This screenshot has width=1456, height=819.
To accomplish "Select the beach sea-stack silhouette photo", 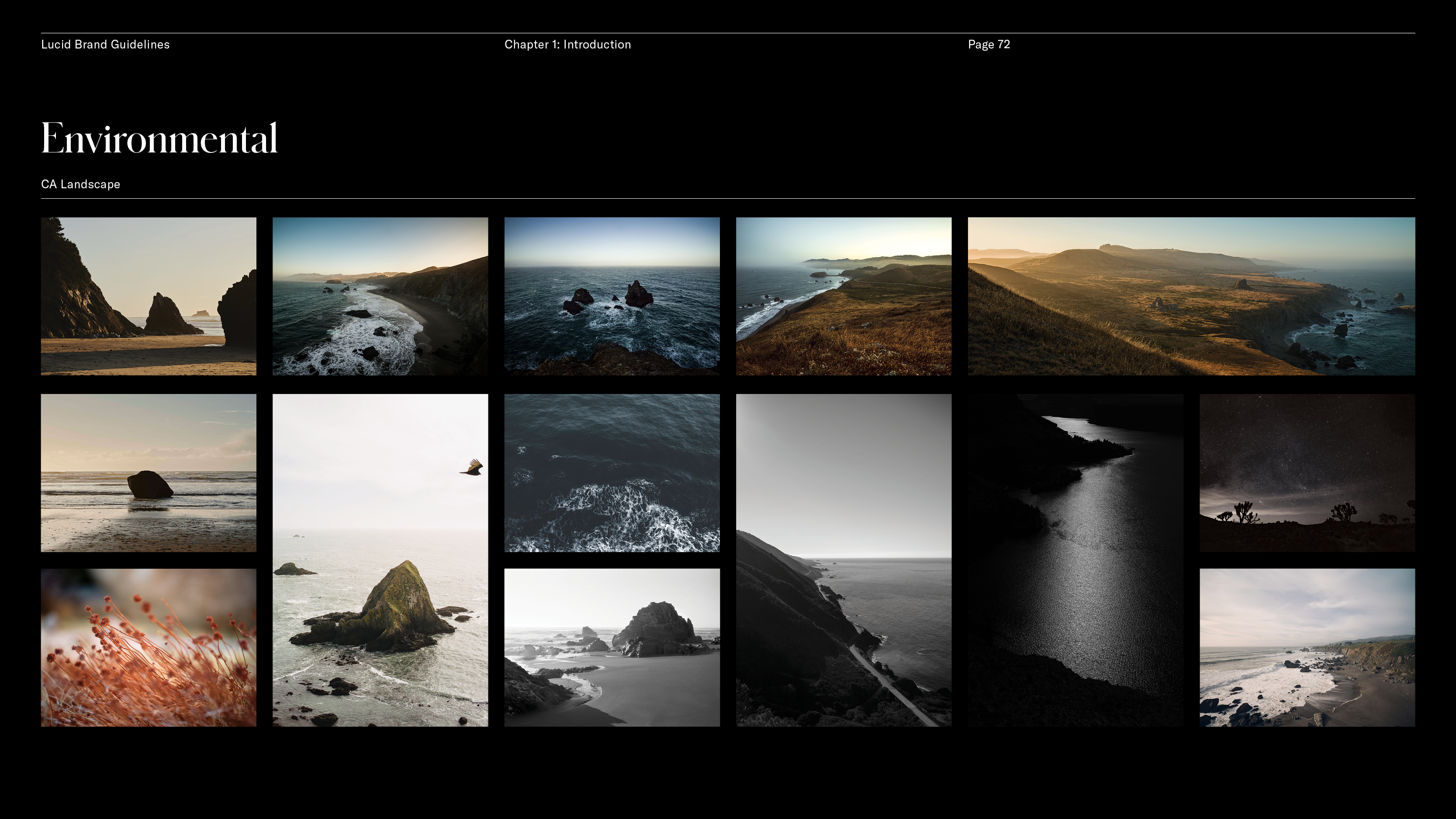I will (x=149, y=296).
